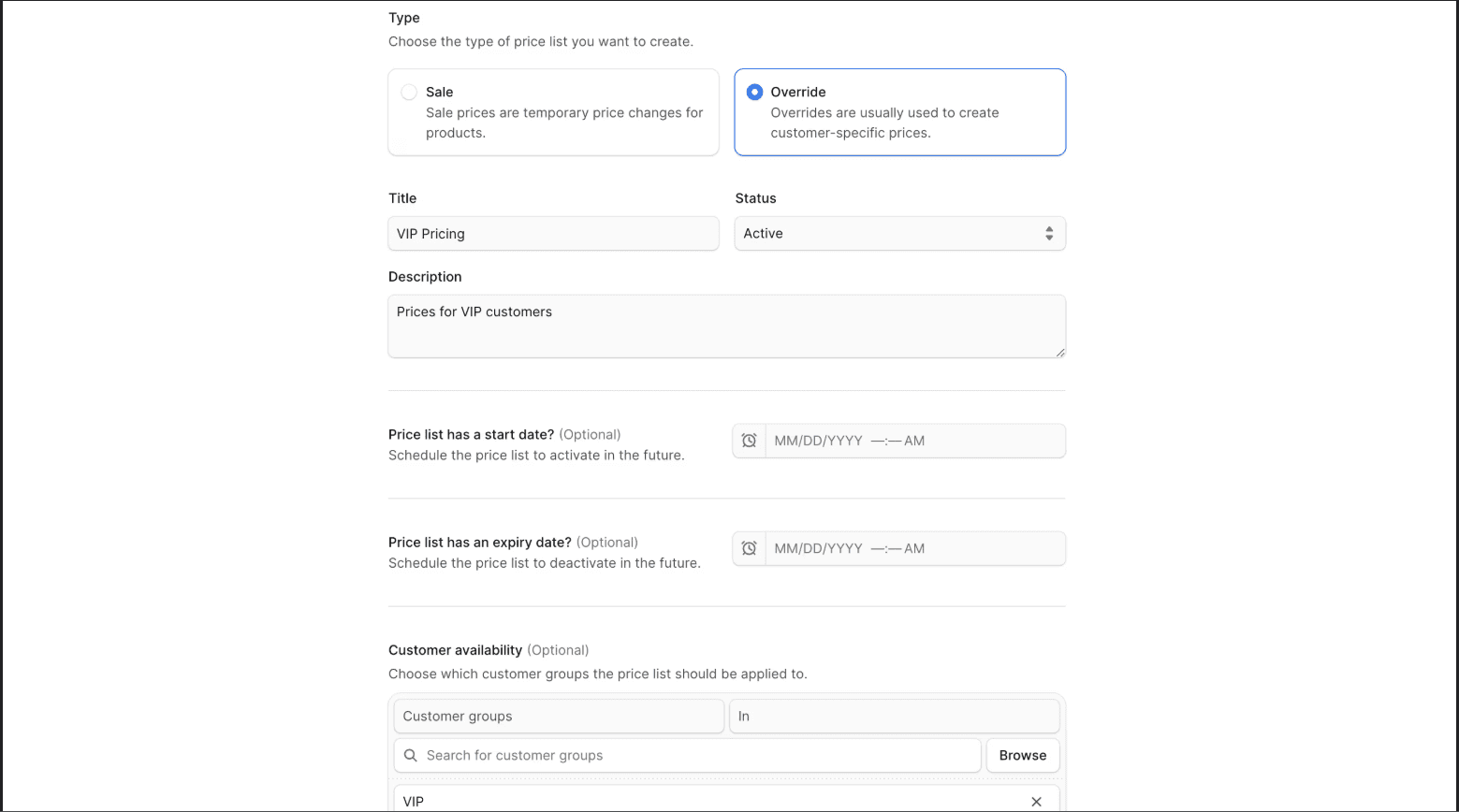The width and height of the screenshot is (1459, 812).
Task: Click the Description box resize handle
Action: 1059,352
